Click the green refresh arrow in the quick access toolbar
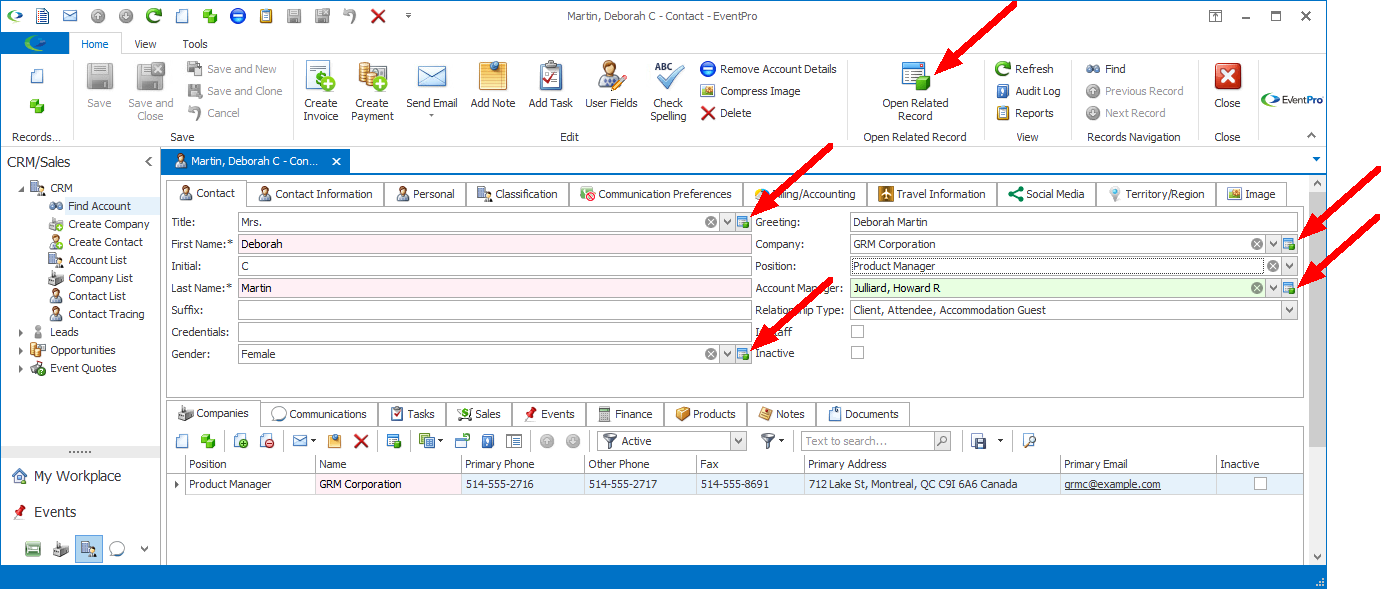 [153, 16]
